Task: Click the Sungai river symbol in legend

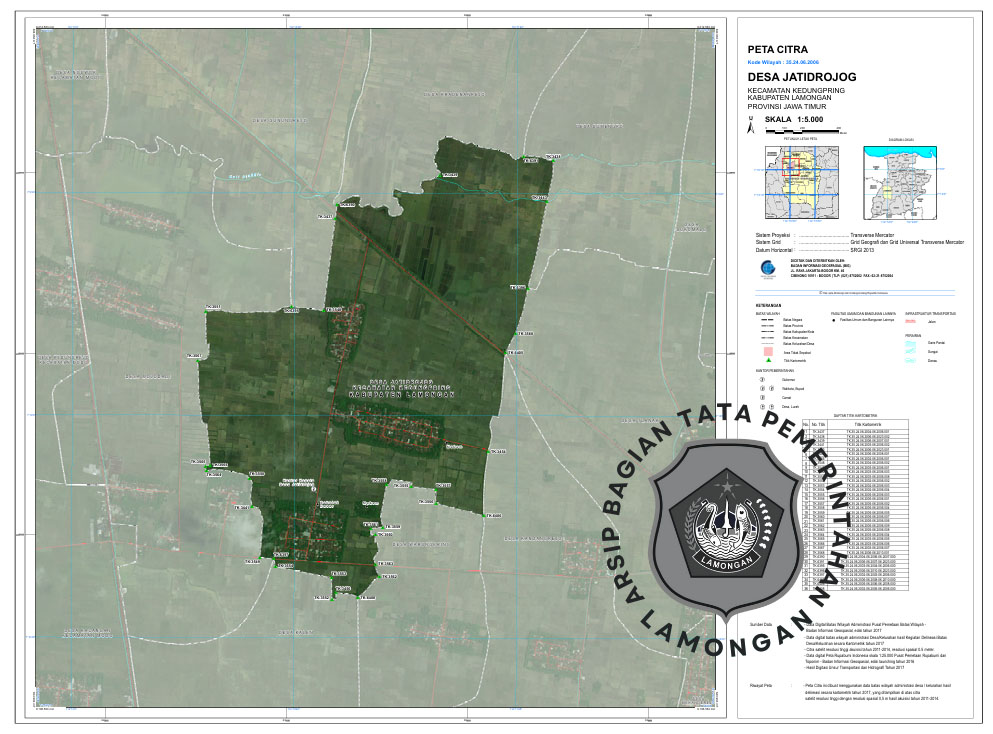Action: click(x=911, y=352)
